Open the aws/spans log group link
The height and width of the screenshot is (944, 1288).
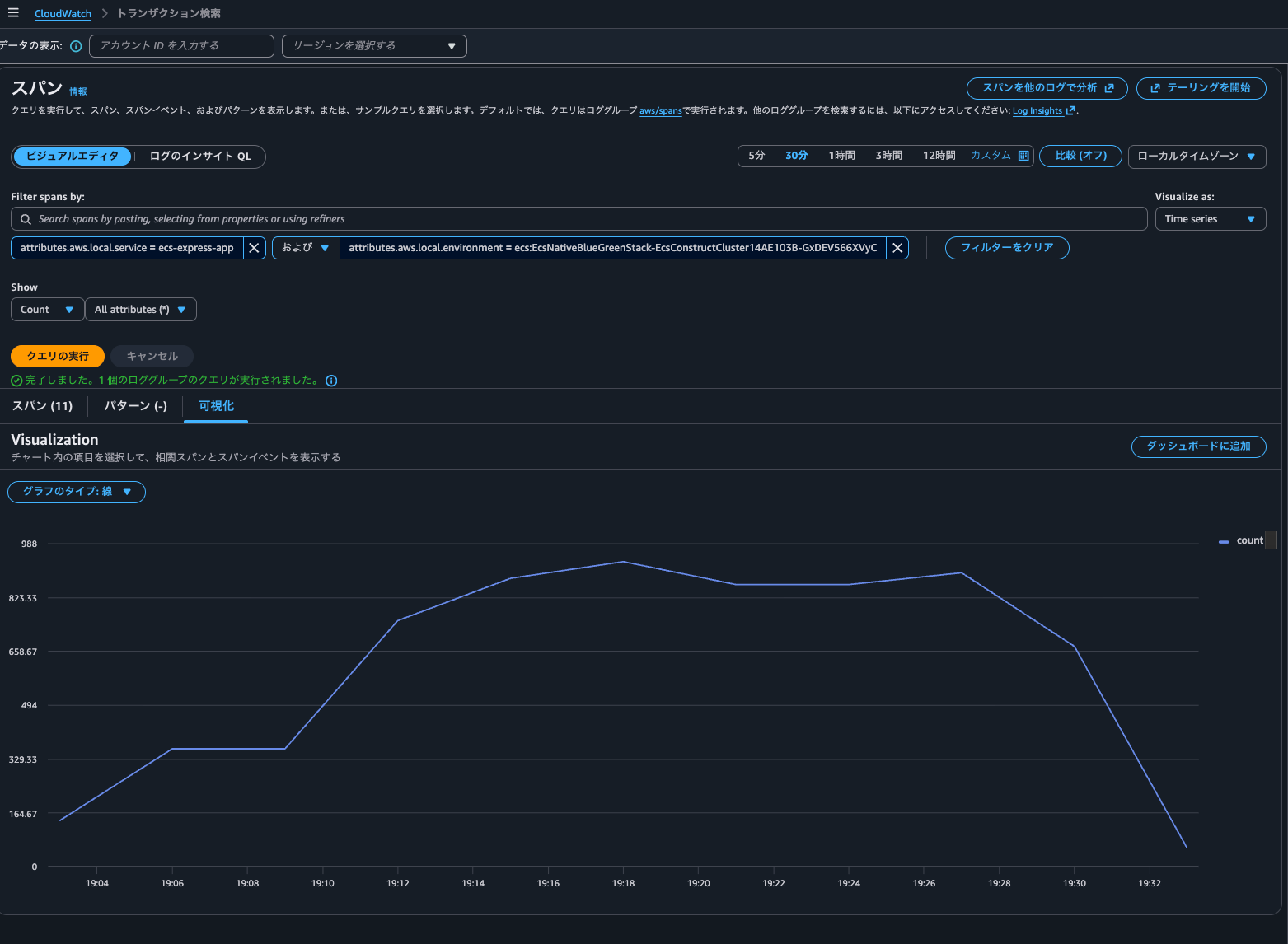pyautogui.click(x=661, y=110)
